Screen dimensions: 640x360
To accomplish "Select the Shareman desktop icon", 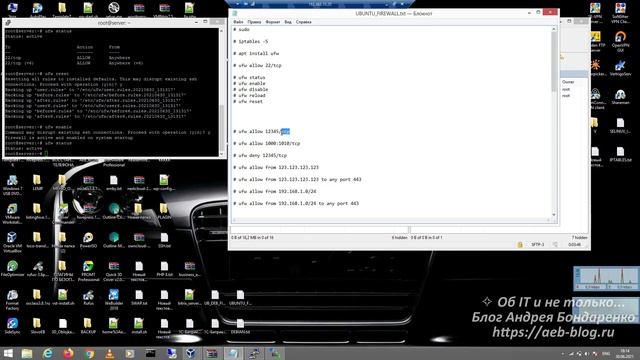I will click(x=620, y=97).
